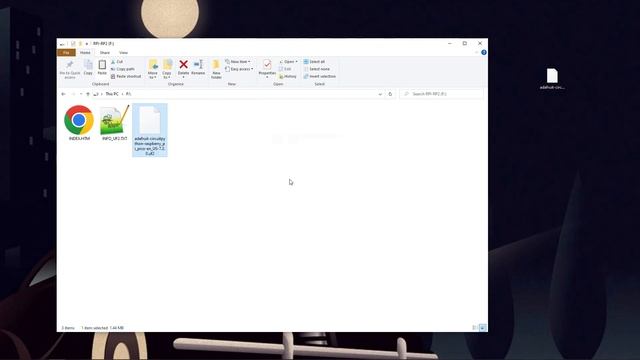Select the INFO_UF2.TXT file

tap(114, 123)
